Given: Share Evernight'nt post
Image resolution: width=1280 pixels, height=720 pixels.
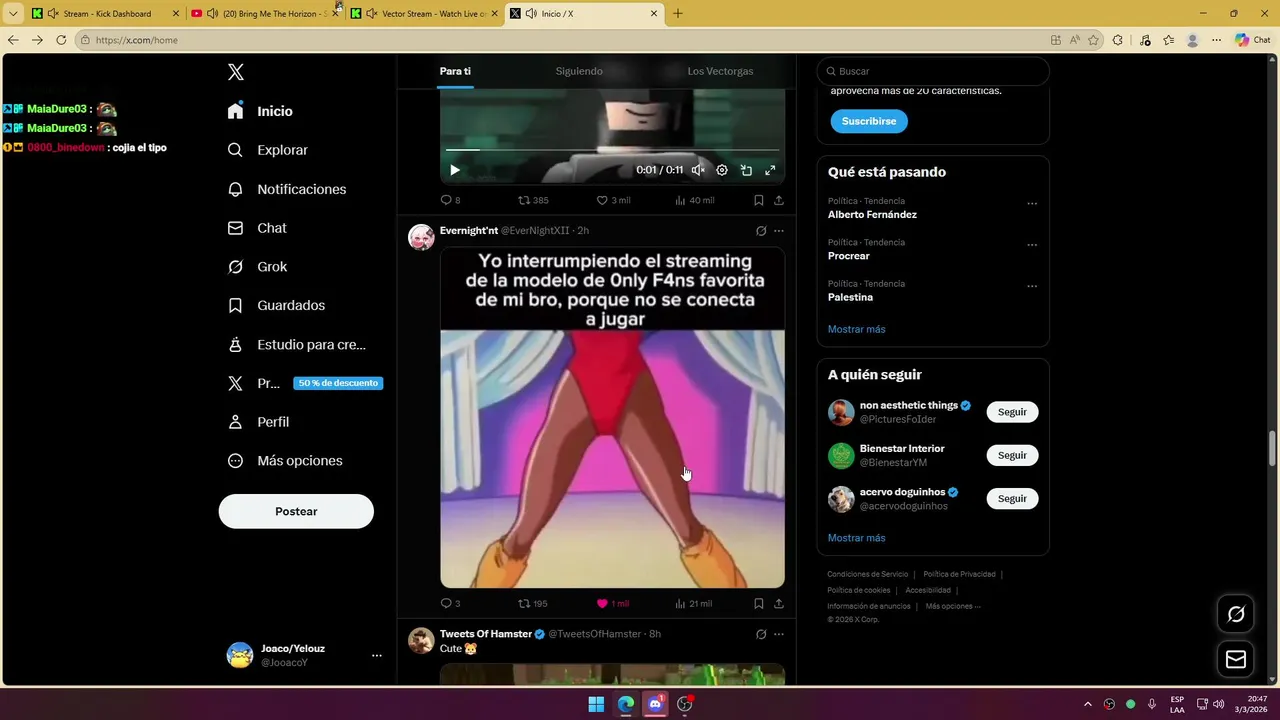Looking at the screenshot, I should [x=779, y=604].
